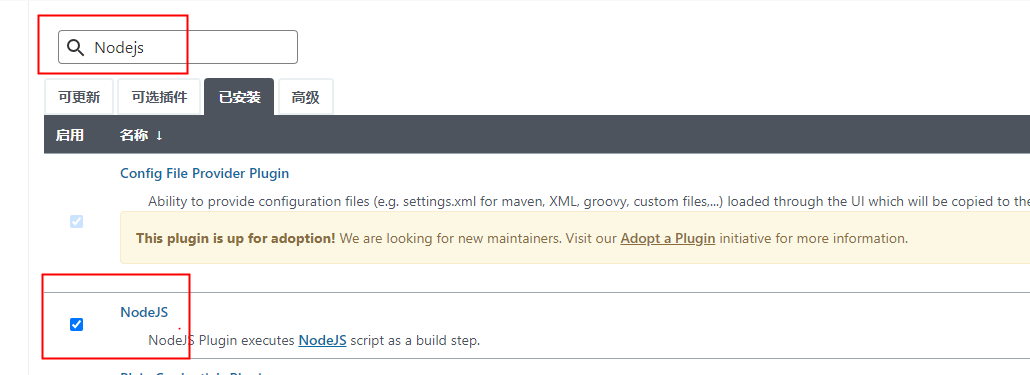The image size is (1030, 375).
Task: Click the sort arrow beside 名称
Action: [x=159, y=135]
